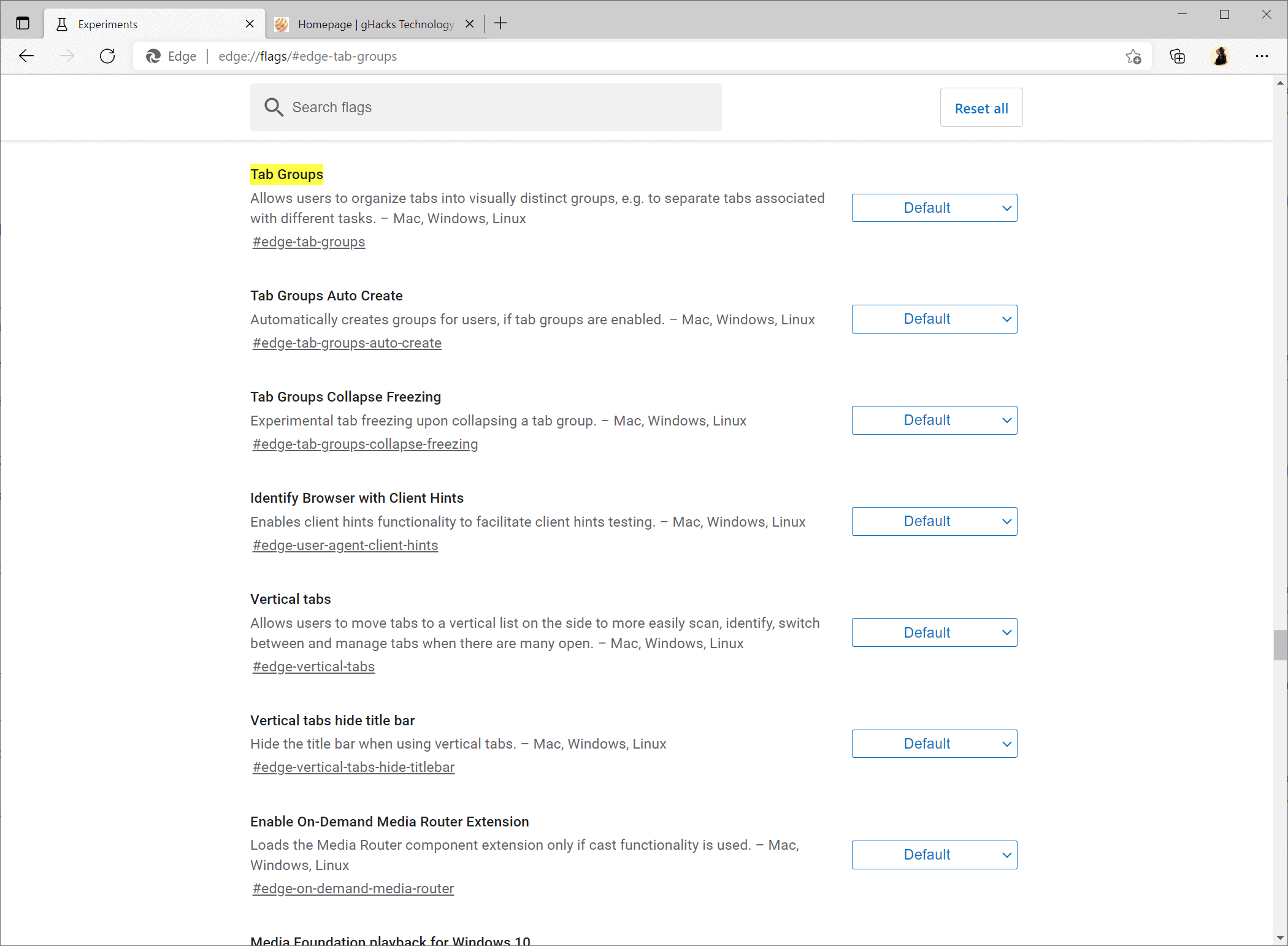Screen dimensions: 1288x946
Task: Click the #edge-tab-groups link
Action: click(309, 241)
